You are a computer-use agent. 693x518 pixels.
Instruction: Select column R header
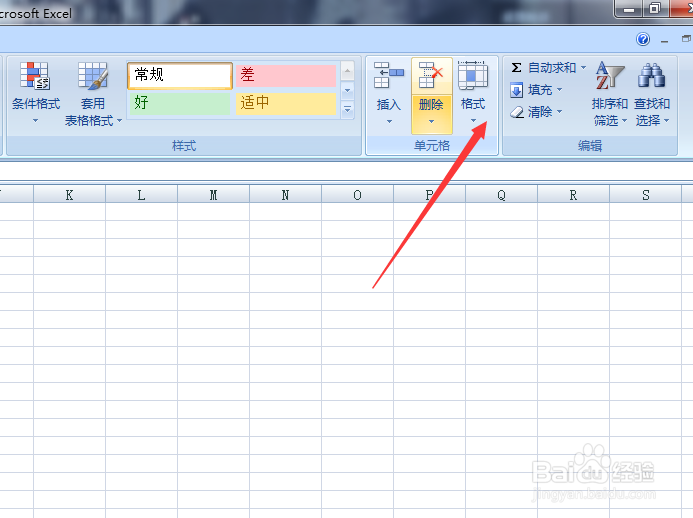tap(573, 194)
